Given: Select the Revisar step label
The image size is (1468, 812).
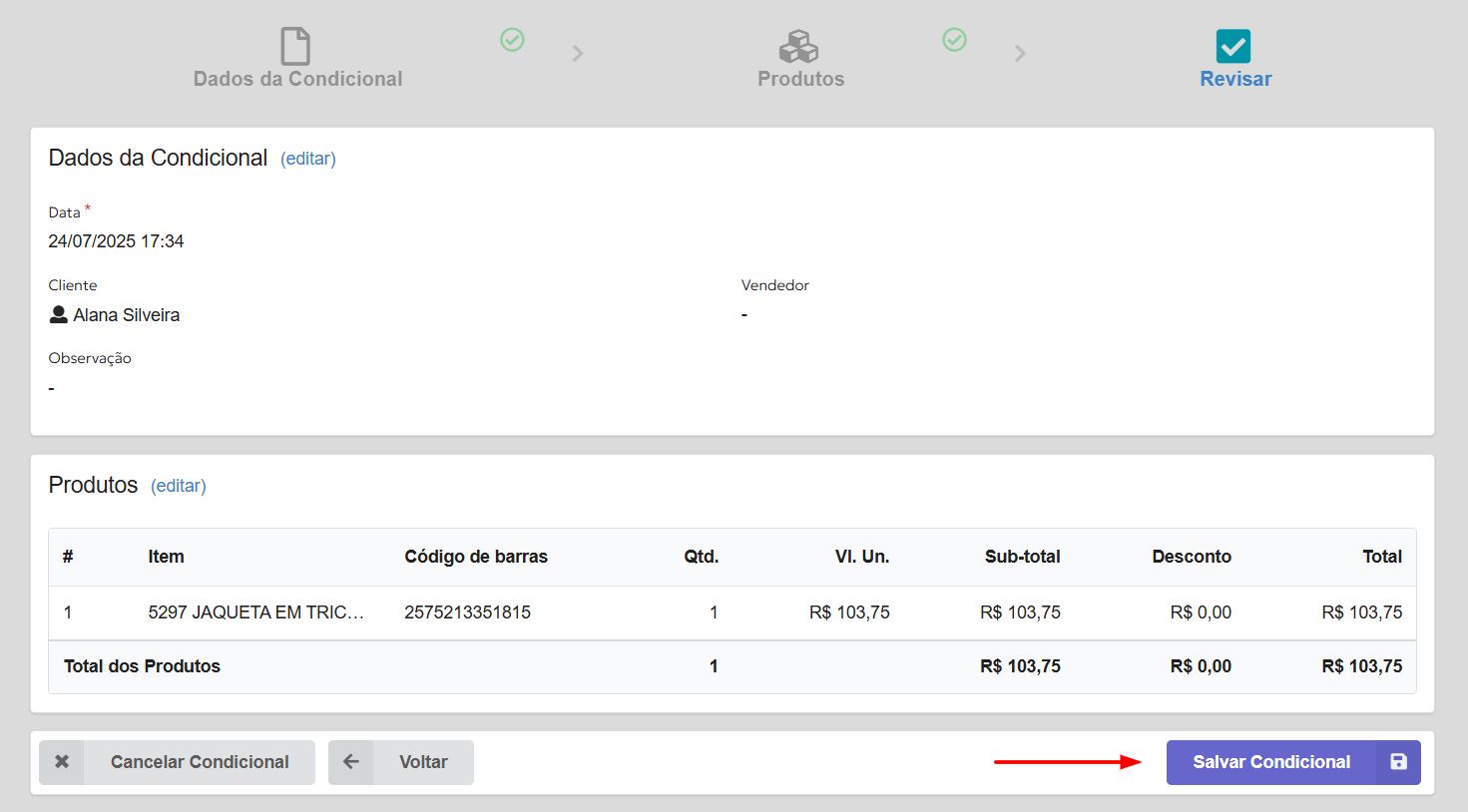Looking at the screenshot, I should (1235, 79).
